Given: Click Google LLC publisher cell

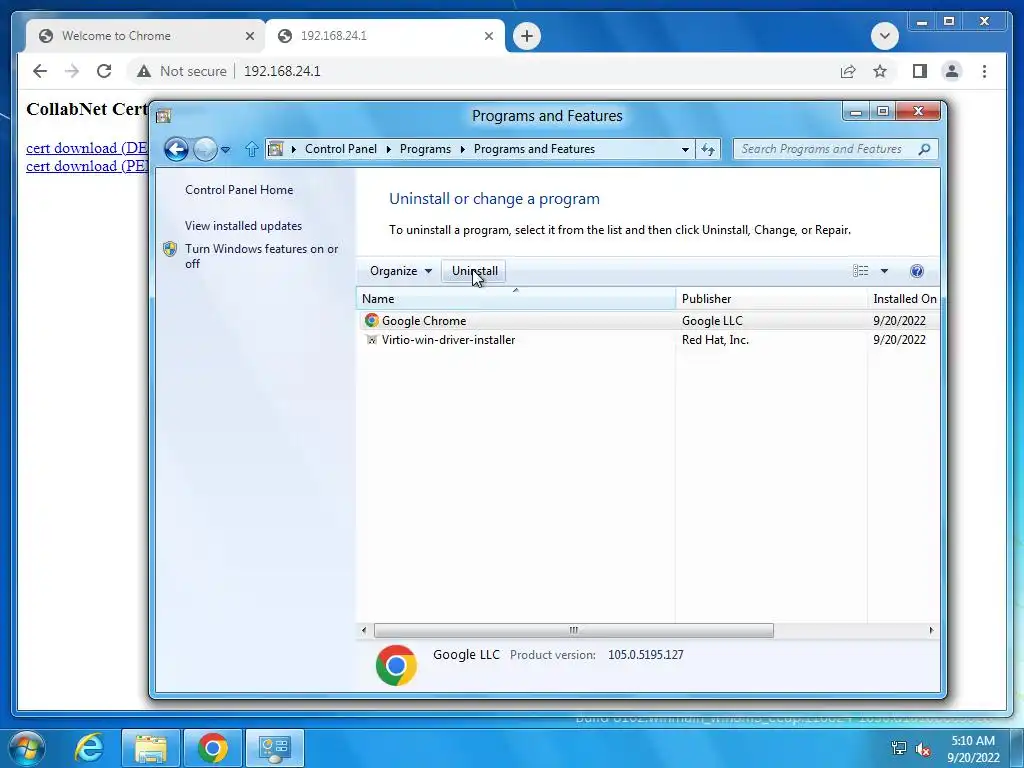Looking at the screenshot, I should [x=712, y=321].
